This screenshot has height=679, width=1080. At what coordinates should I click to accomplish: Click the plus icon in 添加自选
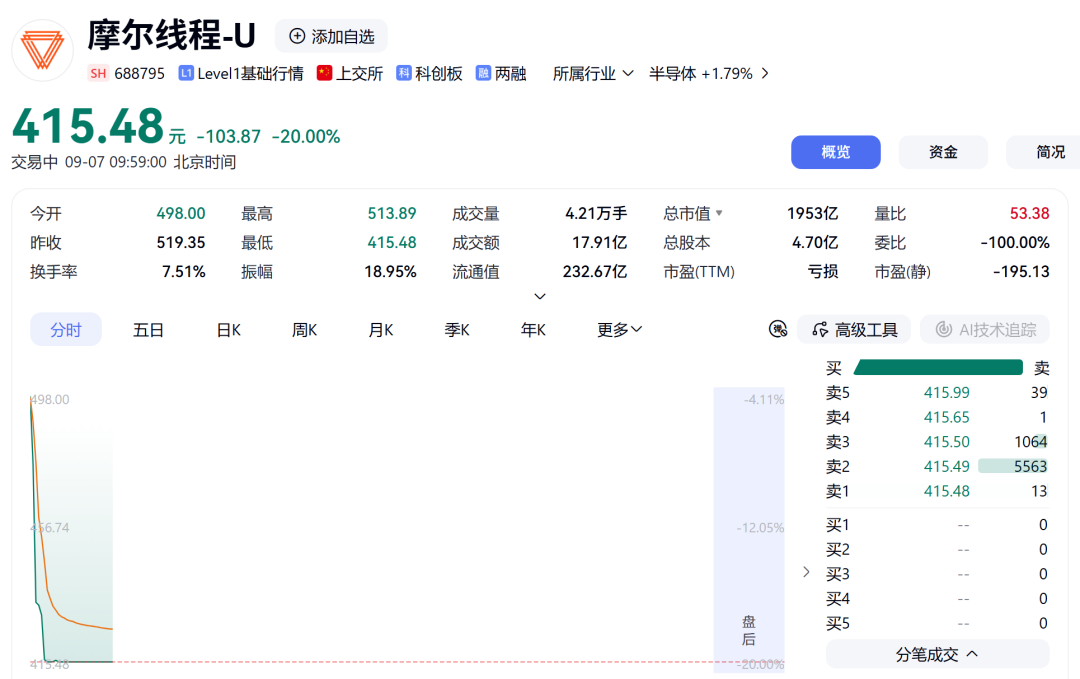click(297, 36)
